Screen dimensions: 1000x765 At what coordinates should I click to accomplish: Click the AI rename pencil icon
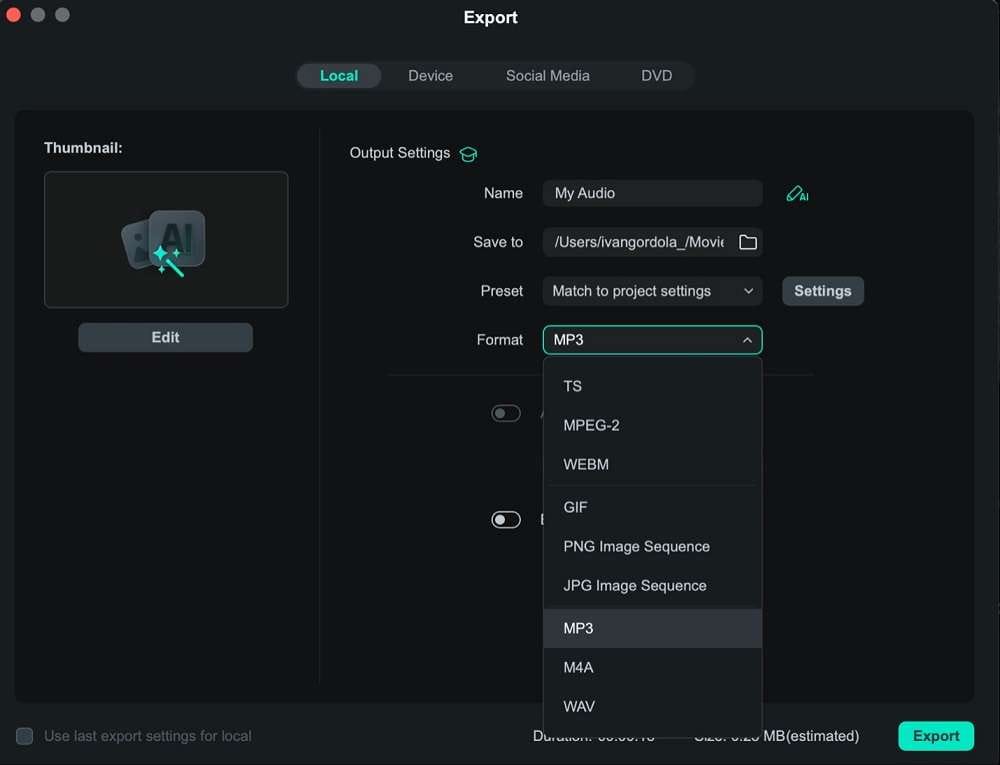[x=797, y=194]
